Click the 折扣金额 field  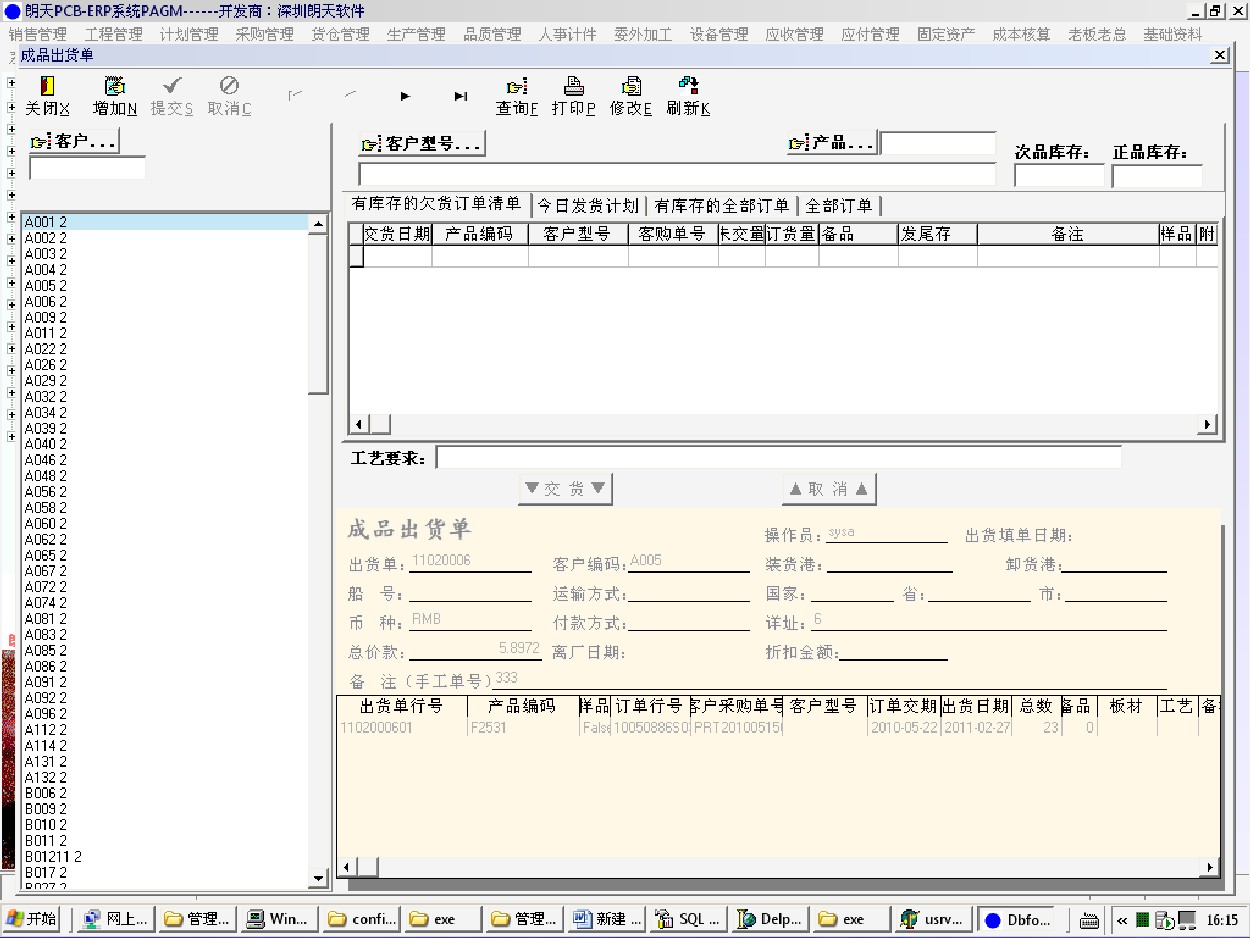click(893, 651)
